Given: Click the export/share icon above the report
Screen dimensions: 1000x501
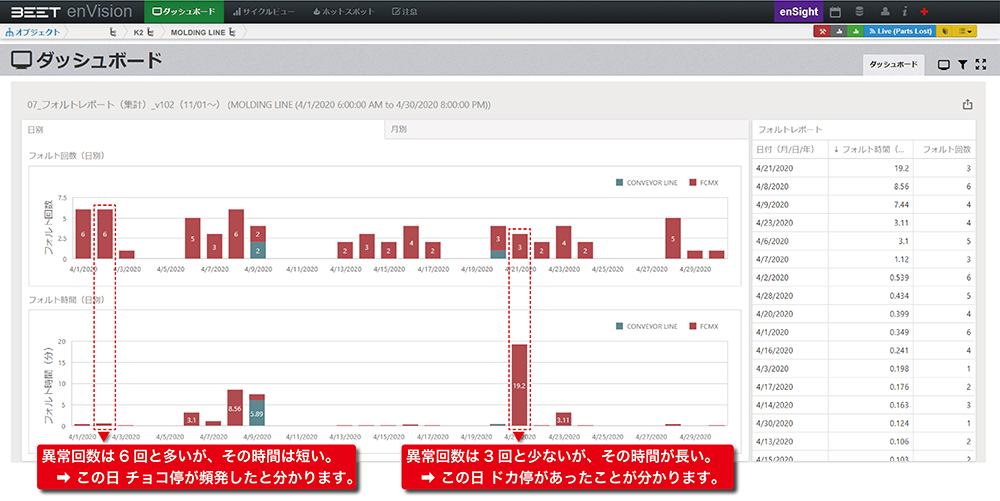Looking at the screenshot, I should point(967,104).
